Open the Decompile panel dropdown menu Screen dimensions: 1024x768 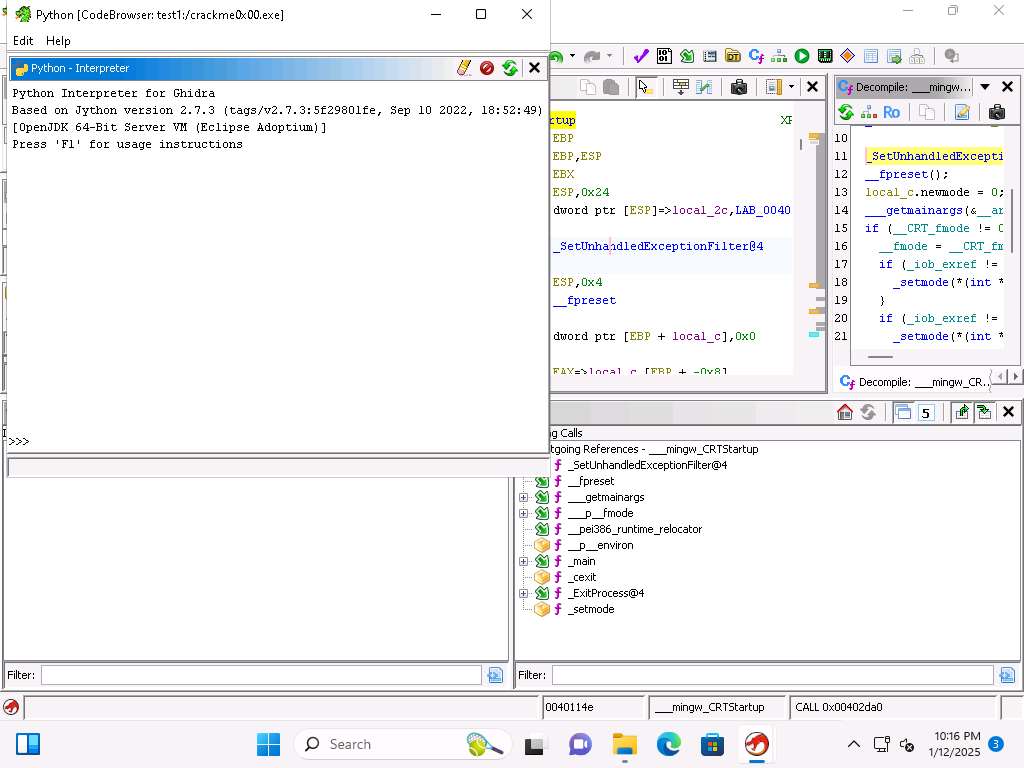click(985, 87)
